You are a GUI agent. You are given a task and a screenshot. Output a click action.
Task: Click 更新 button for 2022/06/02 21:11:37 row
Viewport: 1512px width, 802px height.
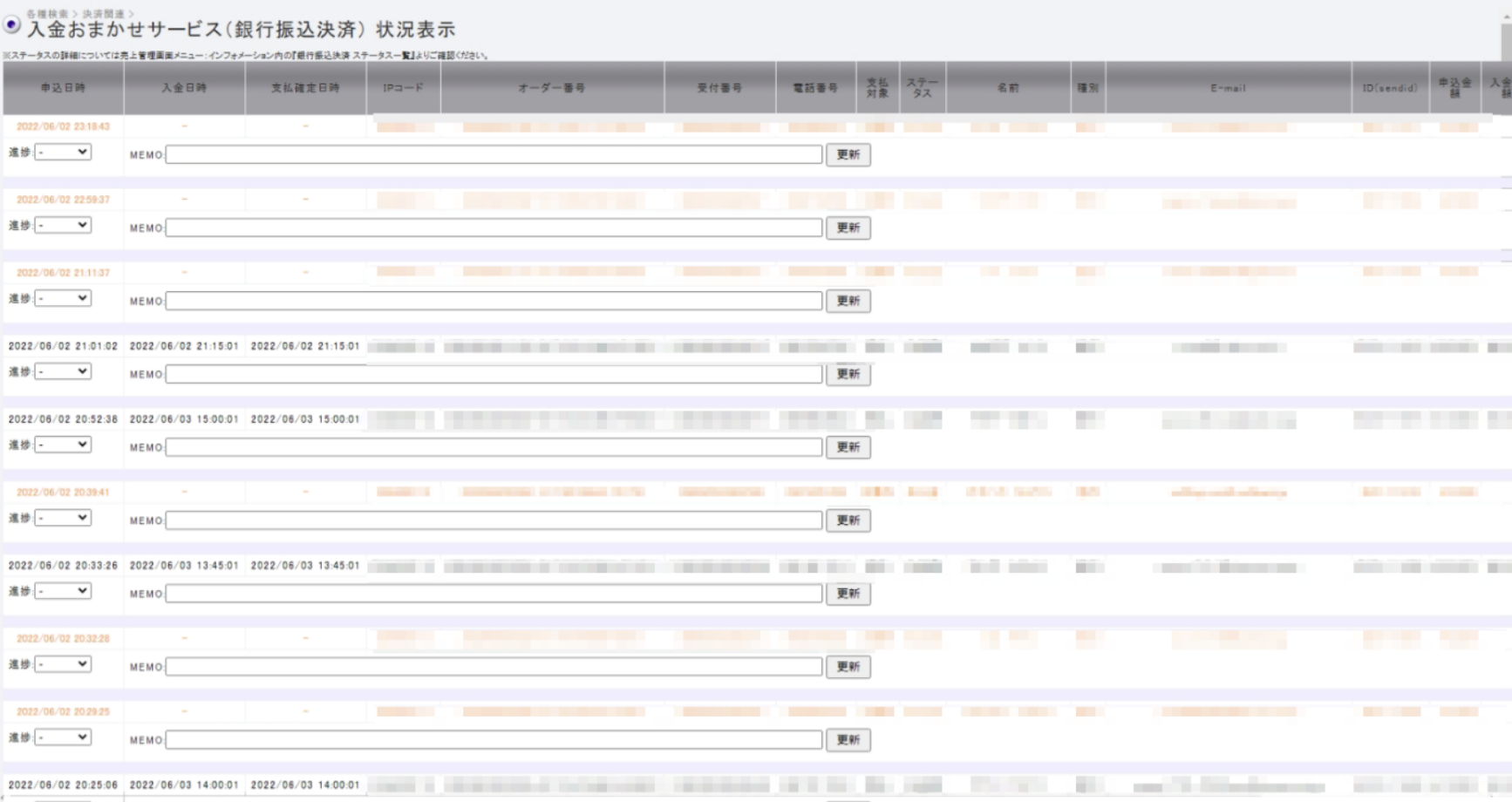848,301
